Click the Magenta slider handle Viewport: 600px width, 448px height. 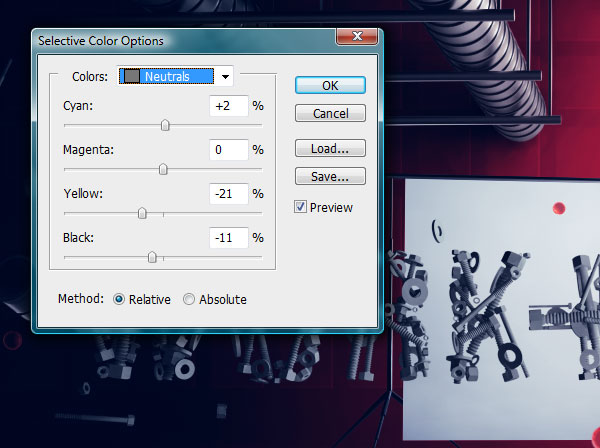pyautogui.click(x=163, y=169)
